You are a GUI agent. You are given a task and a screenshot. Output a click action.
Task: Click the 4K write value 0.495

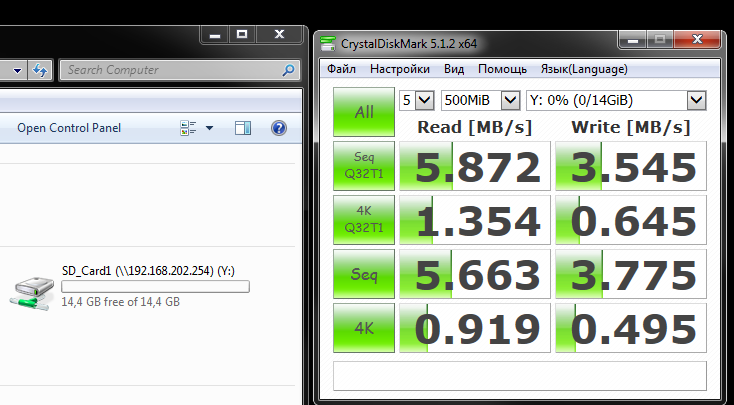(631, 328)
